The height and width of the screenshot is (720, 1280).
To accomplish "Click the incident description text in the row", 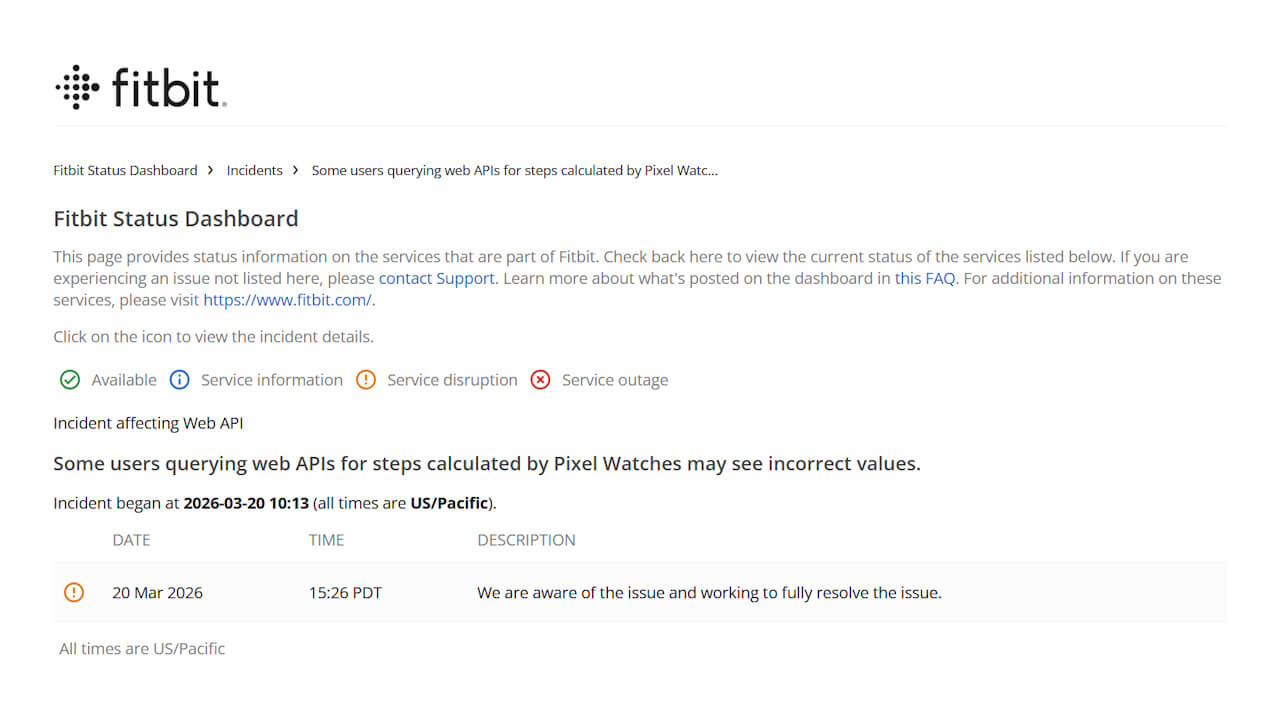I will [709, 592].
